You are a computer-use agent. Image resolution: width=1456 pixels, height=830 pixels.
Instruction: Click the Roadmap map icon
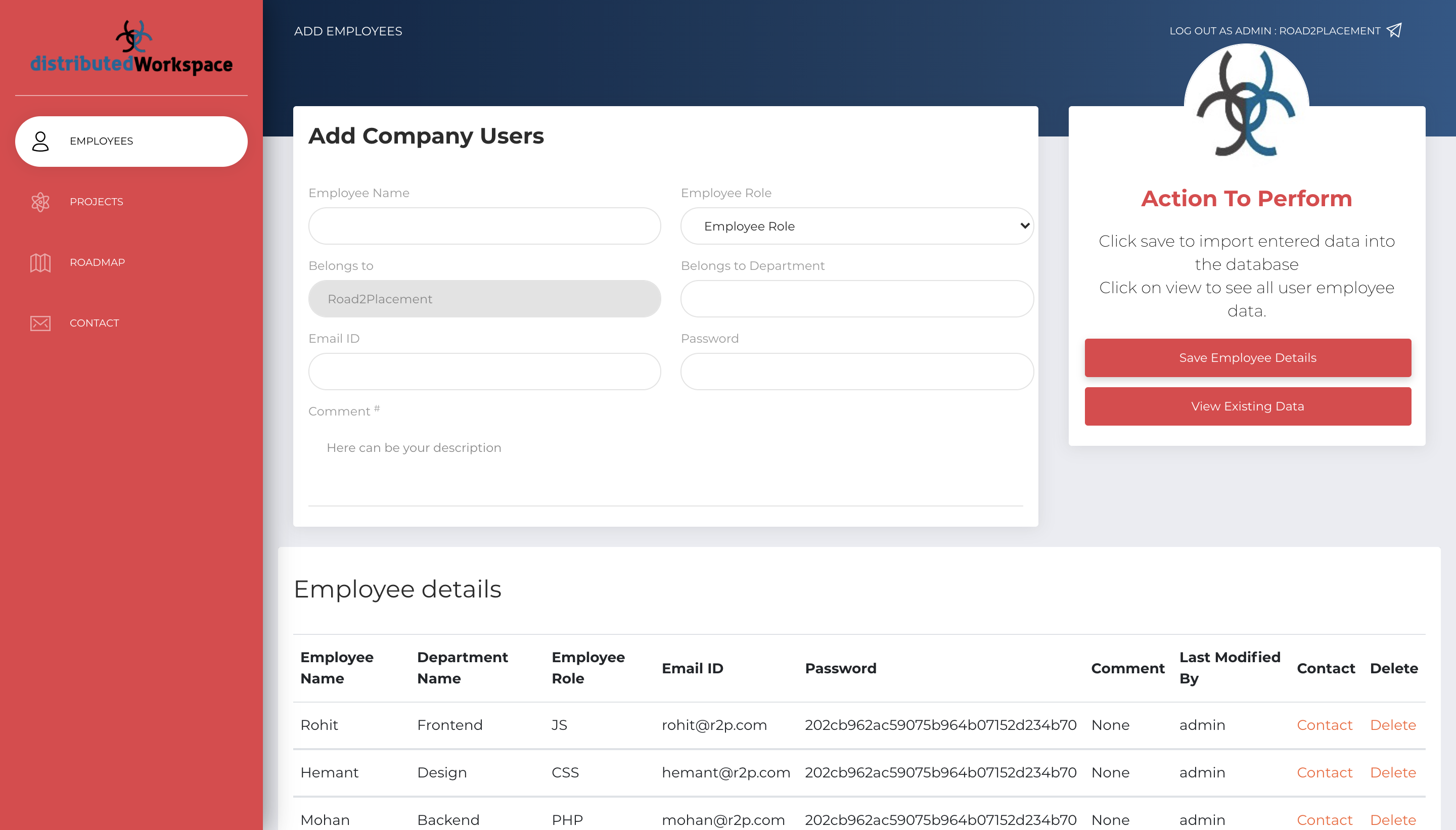coord(40,263)
